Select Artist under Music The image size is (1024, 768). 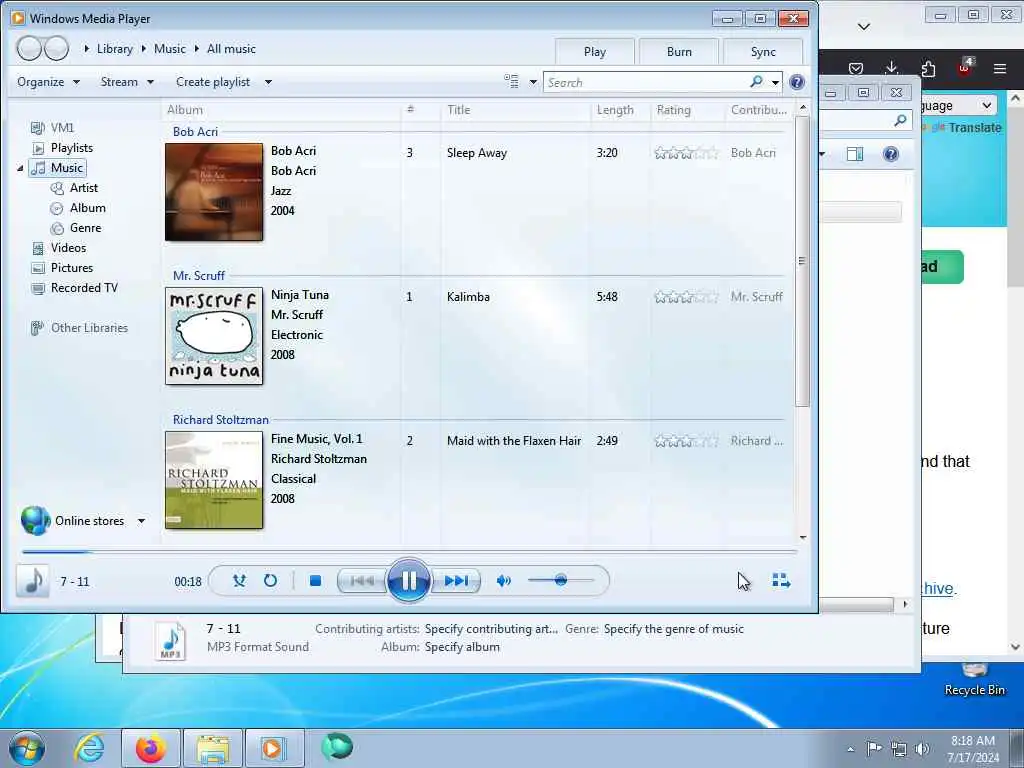74,188
